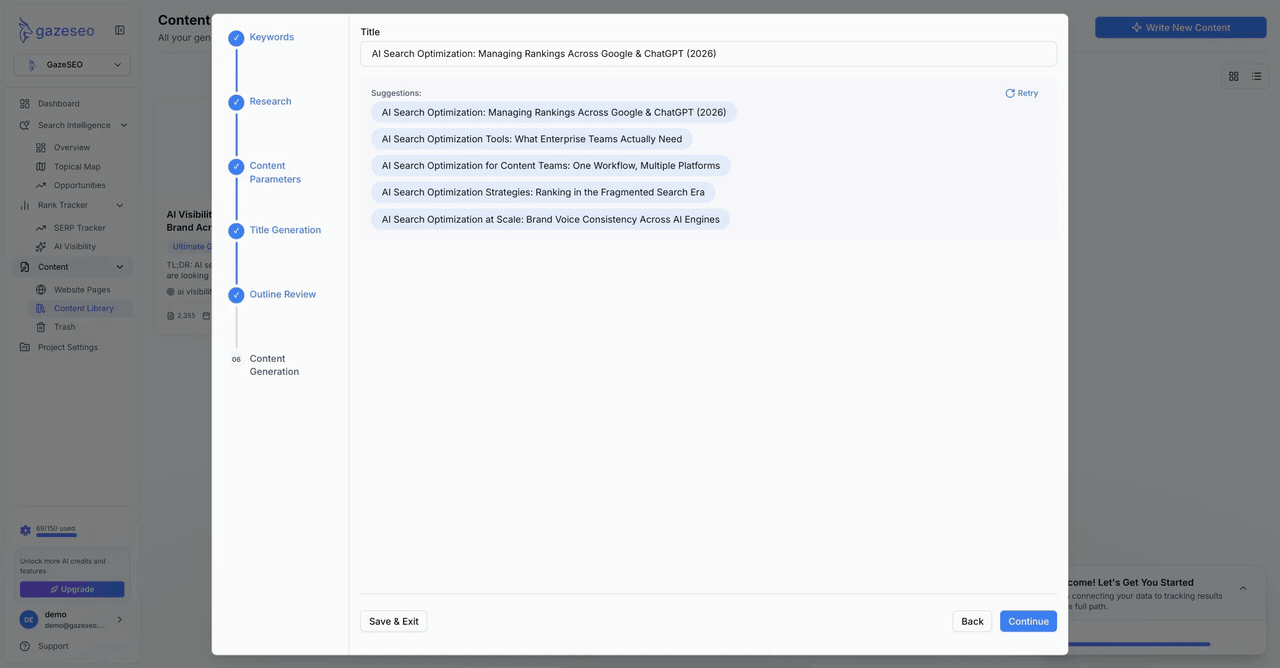Click the SERP Tracker icon

coord(41,228)
